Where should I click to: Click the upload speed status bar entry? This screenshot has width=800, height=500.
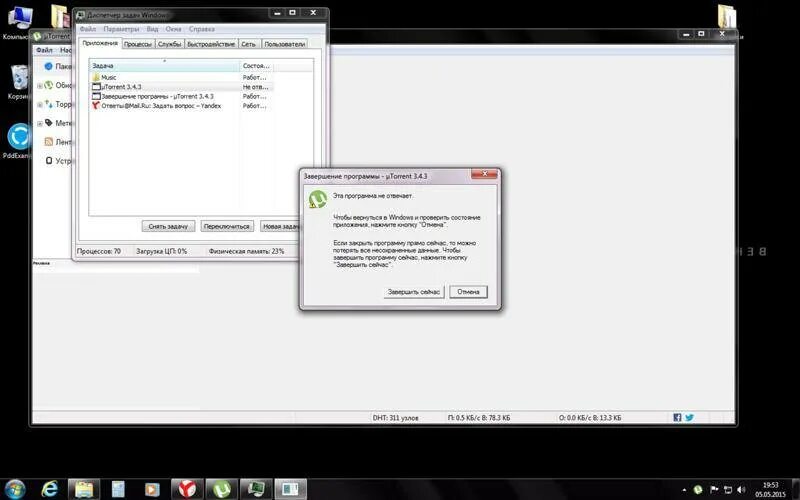(590, 418)
